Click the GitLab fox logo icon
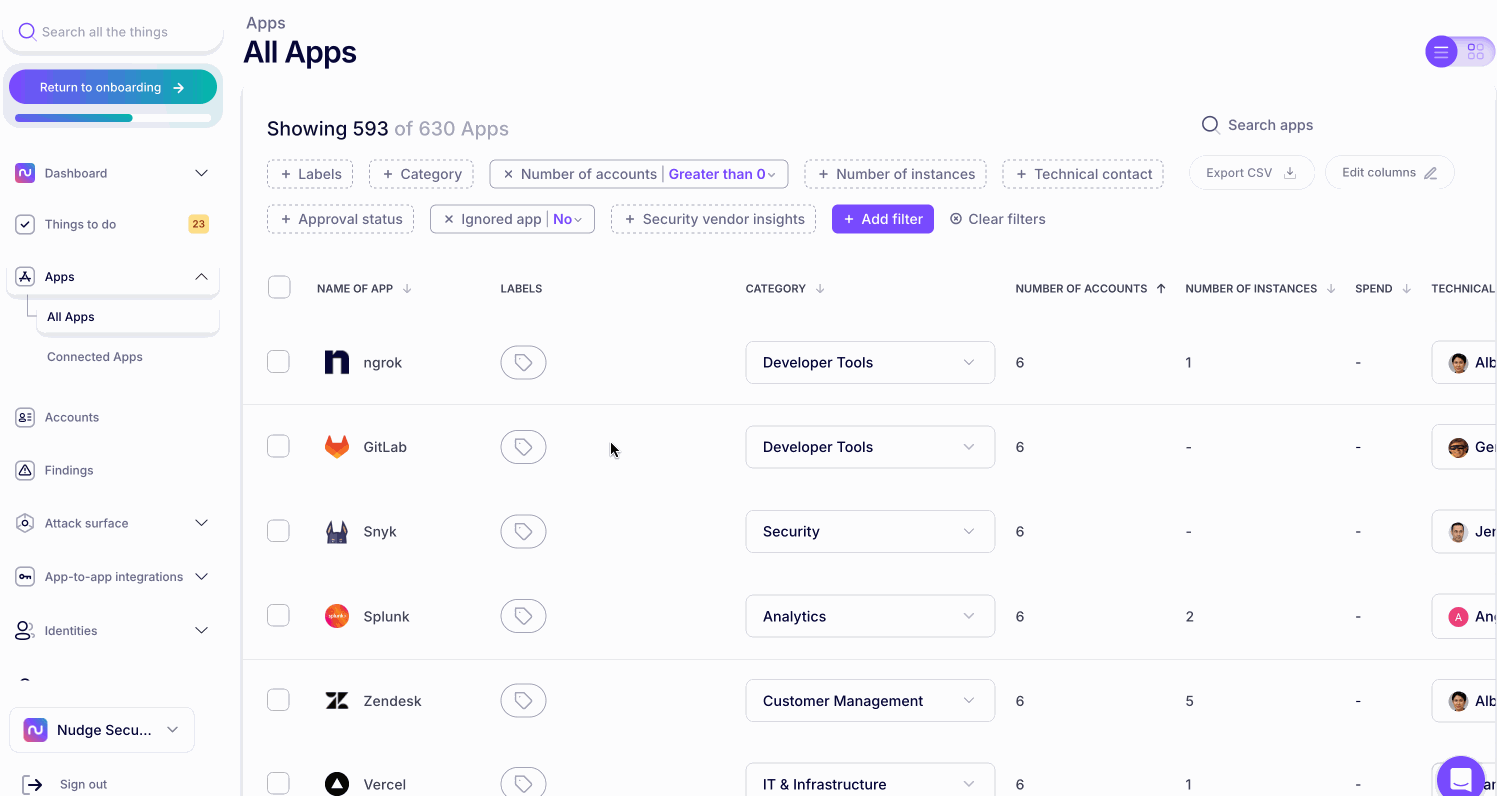The height and width of the screenshot is (796, 1497). (x=337, y=447)
